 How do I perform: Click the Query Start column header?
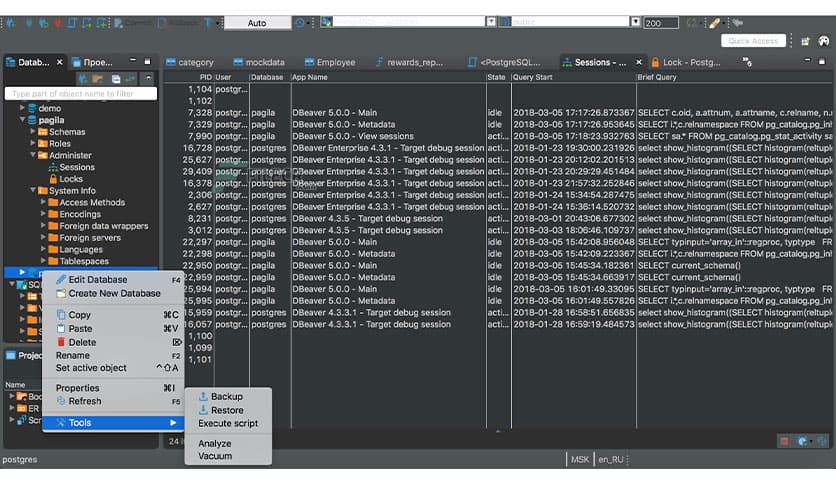click(x=573, y=77)
